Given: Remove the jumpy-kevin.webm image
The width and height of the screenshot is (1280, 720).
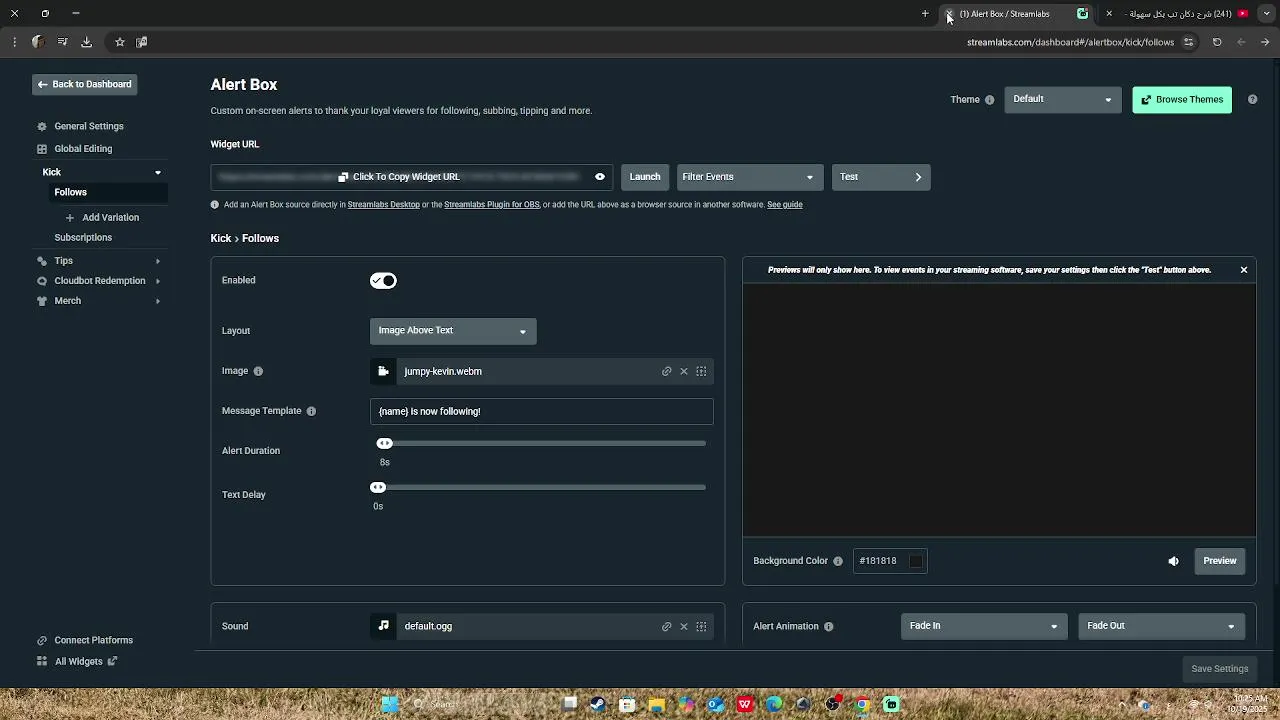Looking at the screenshot, I should (x=684, y=372).
